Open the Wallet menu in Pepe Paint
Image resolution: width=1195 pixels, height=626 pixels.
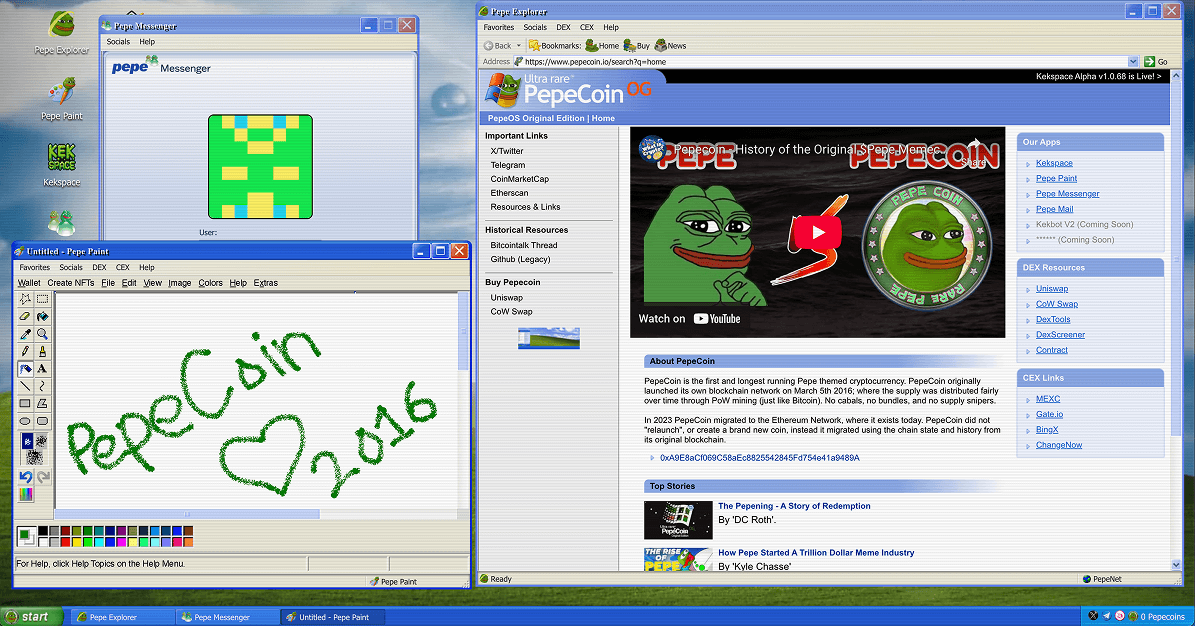coord(29,283)
